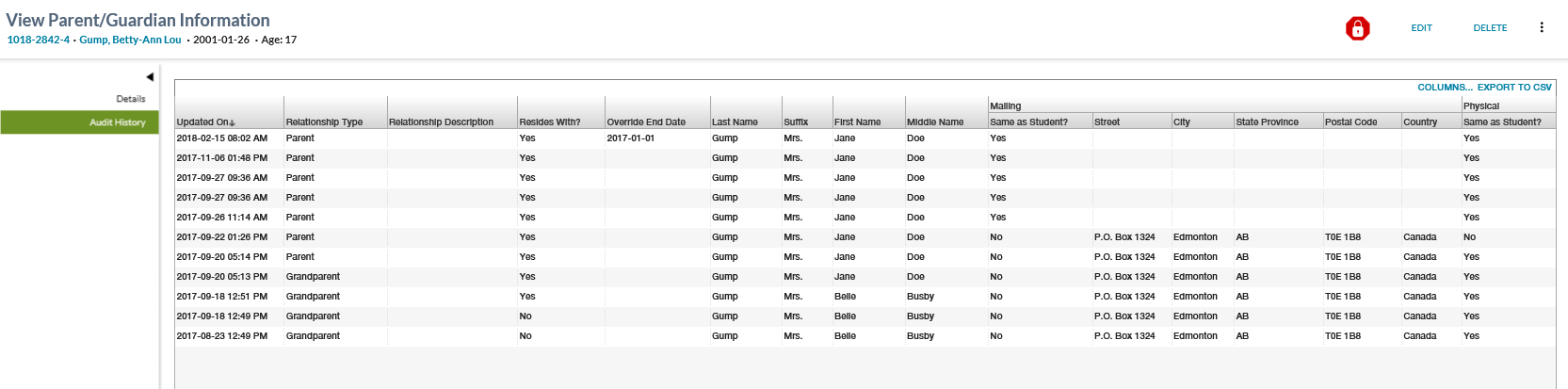Click the Postal Code column header
Screen dimensions: 1568x389
pos(1350,122)
